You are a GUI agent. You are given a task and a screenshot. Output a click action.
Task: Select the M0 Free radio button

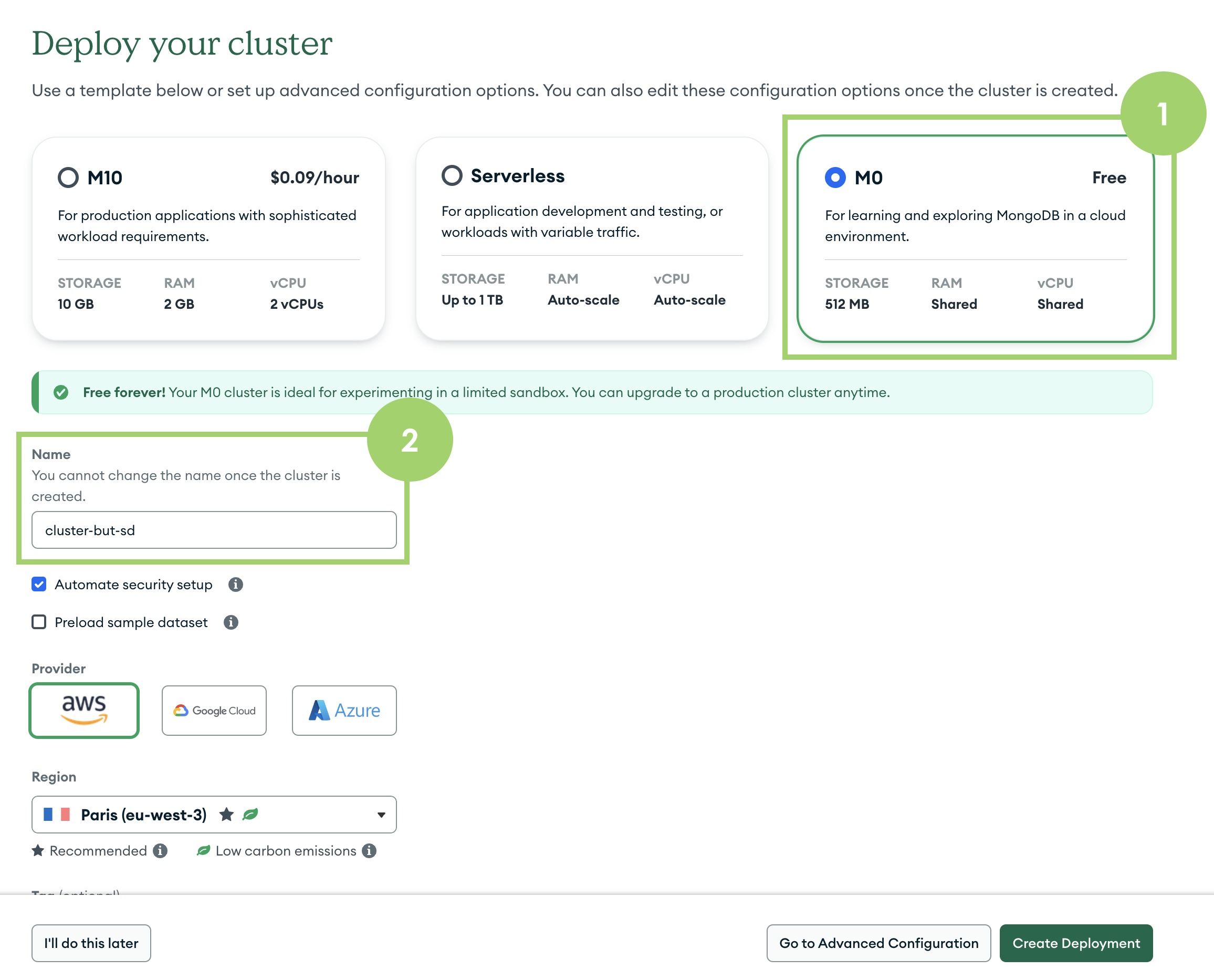point(835,178)
